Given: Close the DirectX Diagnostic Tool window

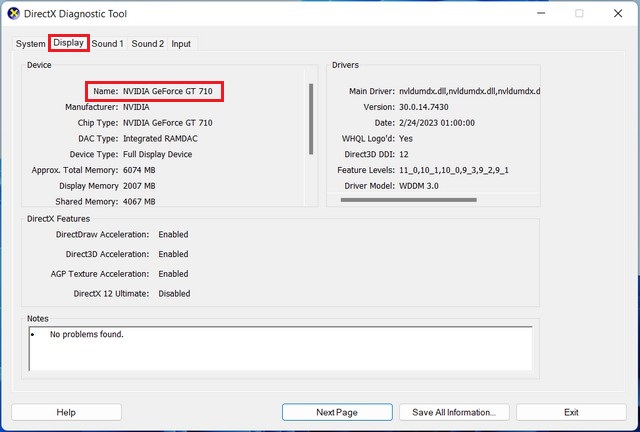Looking at the screenshot, I should (618, 13).
